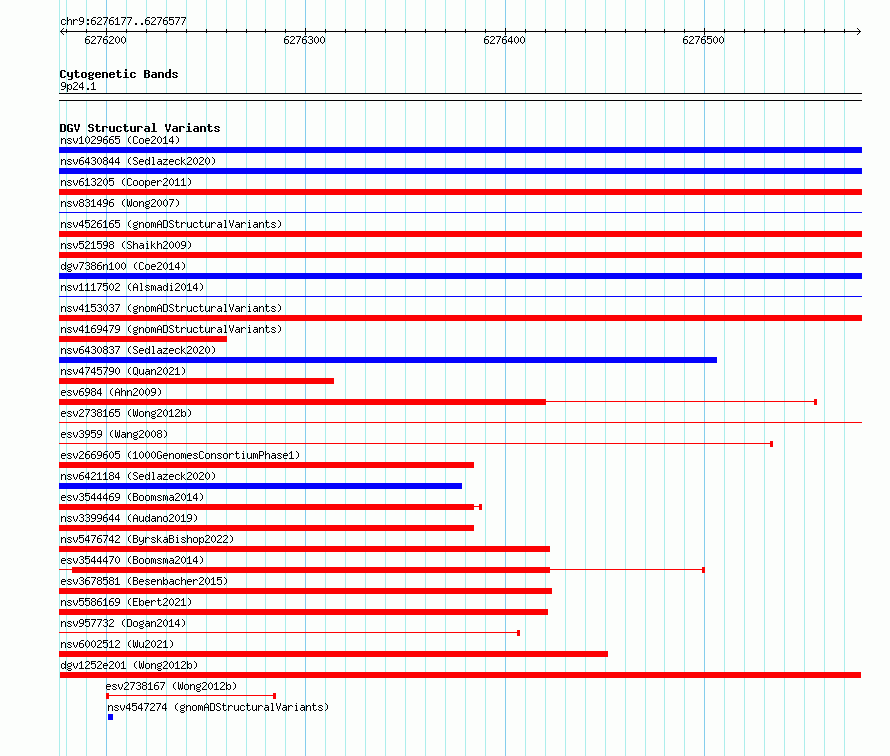Open nsv4526165 (gnomADStructuralVariants) label
The image size is (890, 756).
171,224
